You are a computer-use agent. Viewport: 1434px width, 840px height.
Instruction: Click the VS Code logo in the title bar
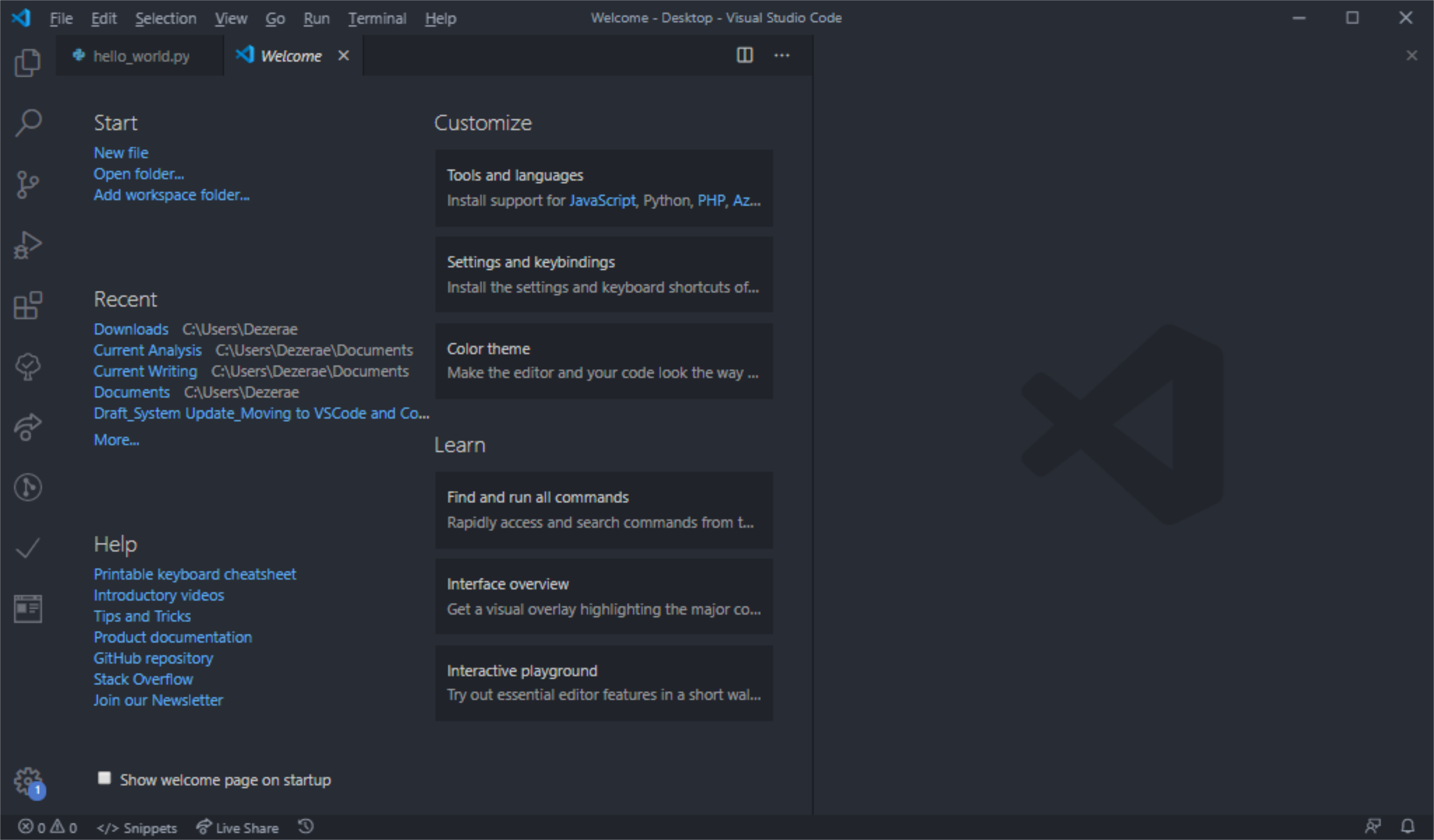pyautogui.click(x=22, y=18)
